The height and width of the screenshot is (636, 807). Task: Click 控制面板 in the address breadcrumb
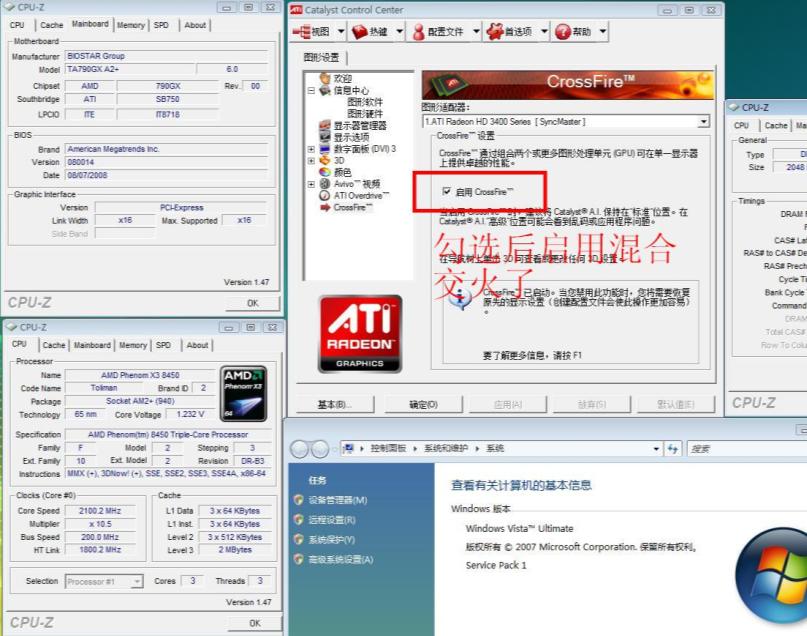tap(388, 449)
